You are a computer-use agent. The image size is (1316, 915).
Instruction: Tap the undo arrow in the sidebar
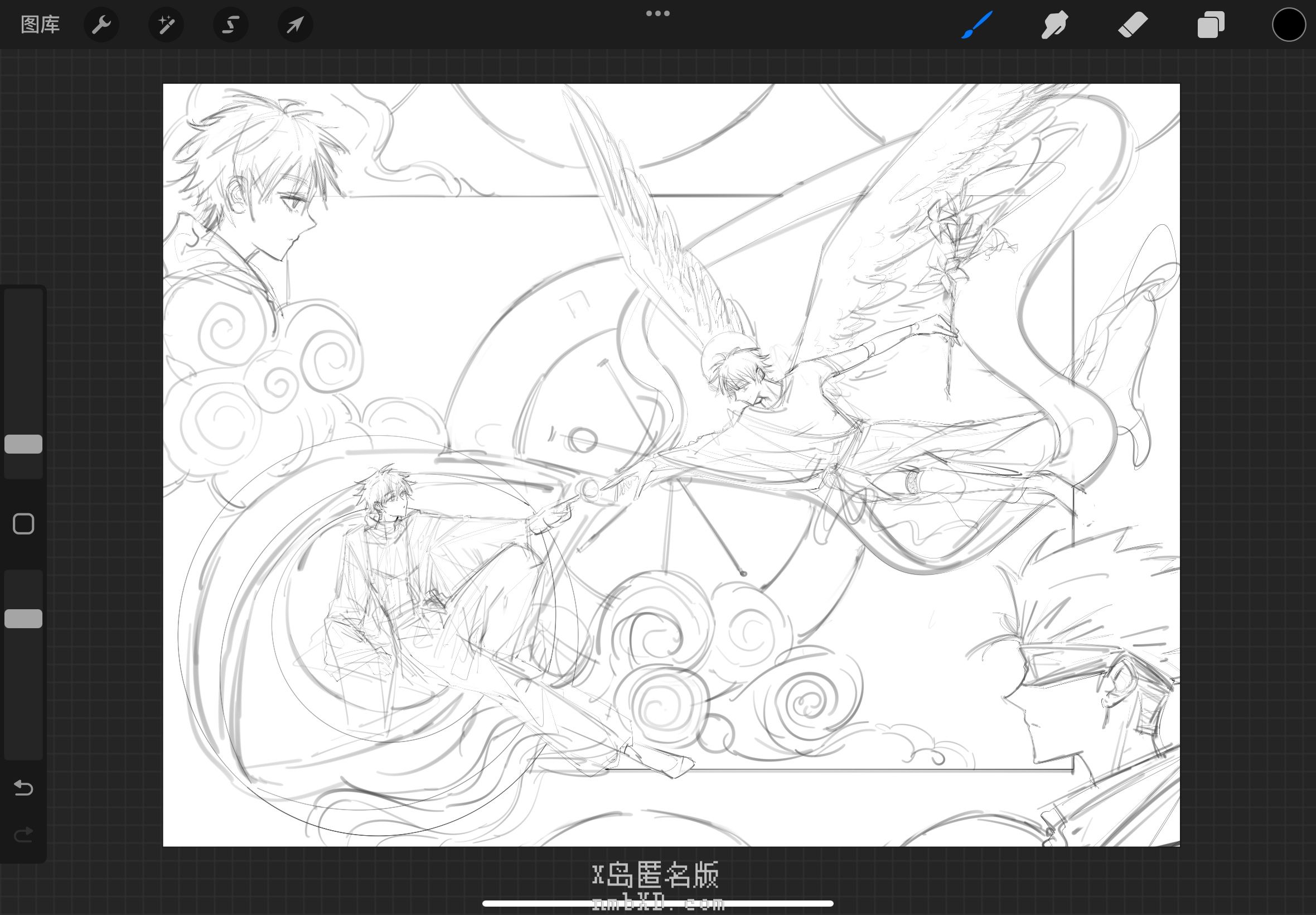(23, 788)
